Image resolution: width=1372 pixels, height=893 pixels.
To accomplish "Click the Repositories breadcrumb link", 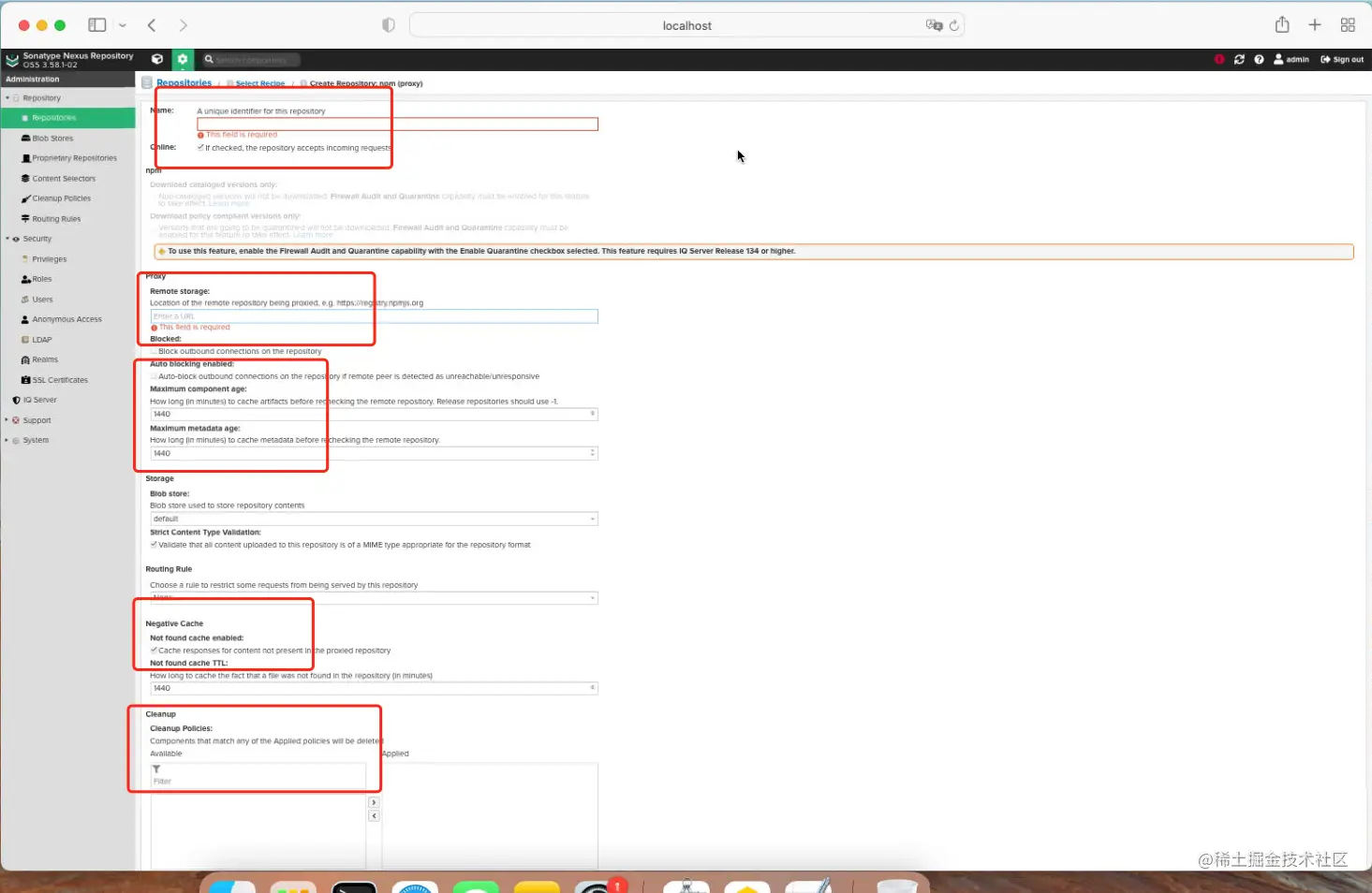I will pyautogui.click(x=184, y=82).
